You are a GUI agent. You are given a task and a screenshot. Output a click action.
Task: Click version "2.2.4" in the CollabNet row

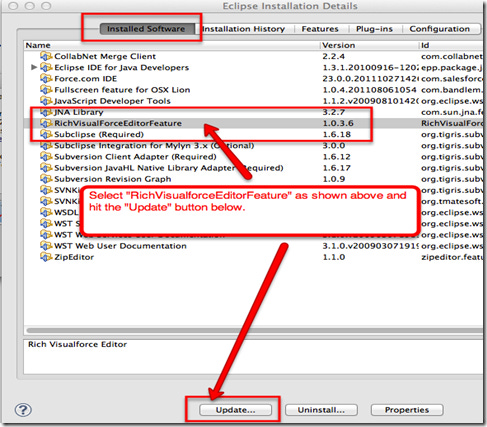pyautogui.click(x=334, y=56)
